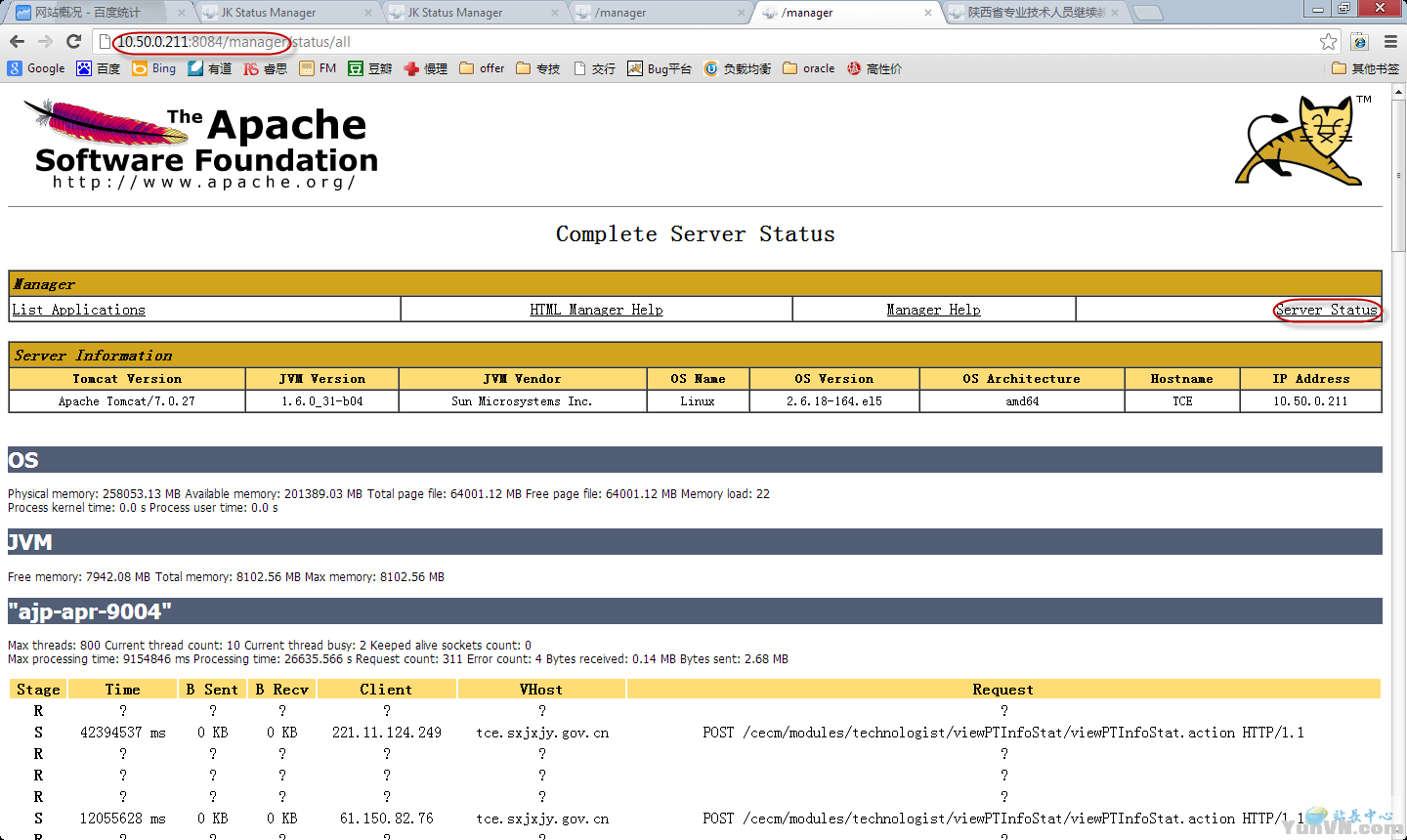Click the Stage column header

pos(38,690)
